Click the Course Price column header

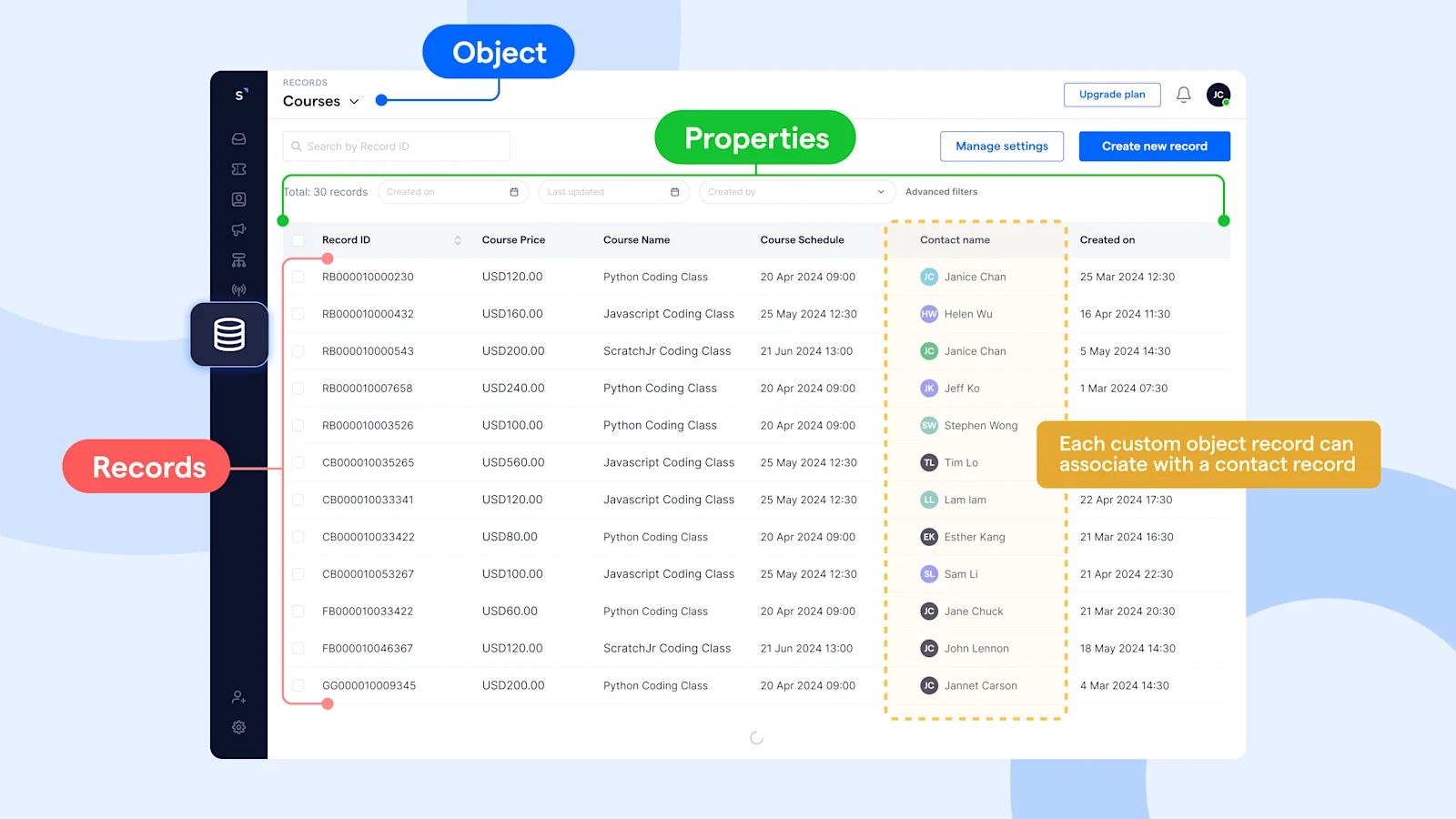[x=513, y=240]
